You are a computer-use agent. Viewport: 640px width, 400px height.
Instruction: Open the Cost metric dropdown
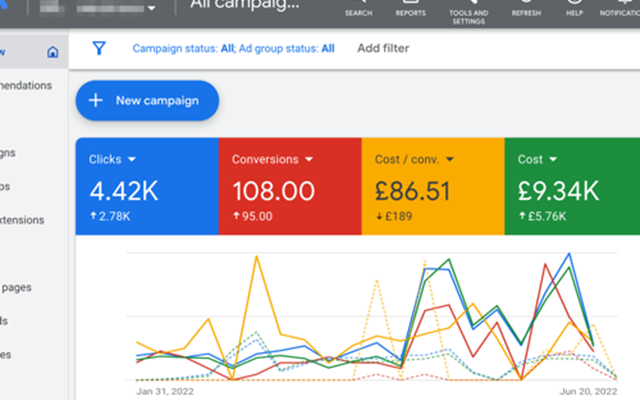coord(553,159)
